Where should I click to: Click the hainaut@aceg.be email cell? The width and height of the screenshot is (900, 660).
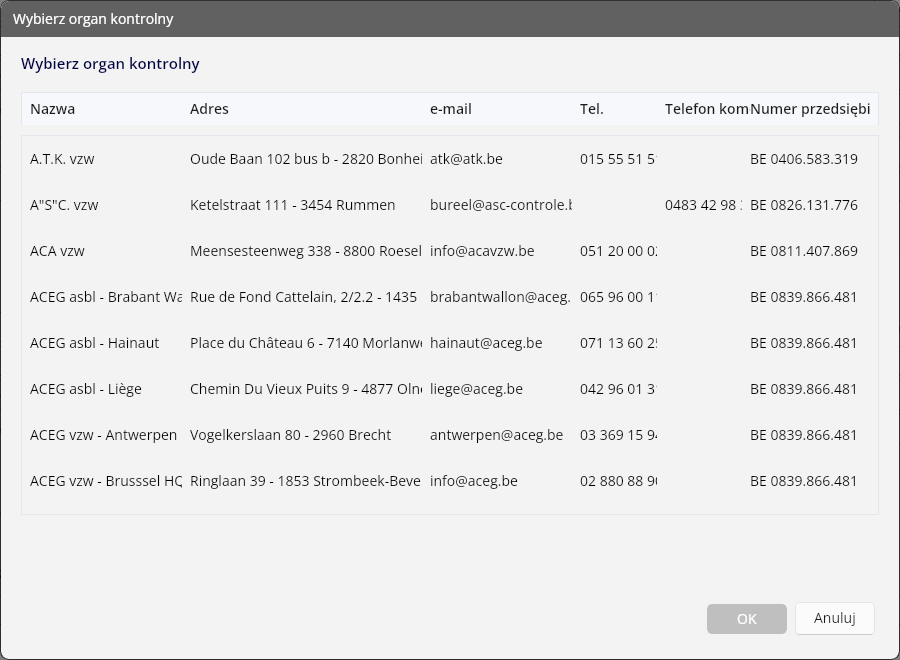tap(486, 343)
